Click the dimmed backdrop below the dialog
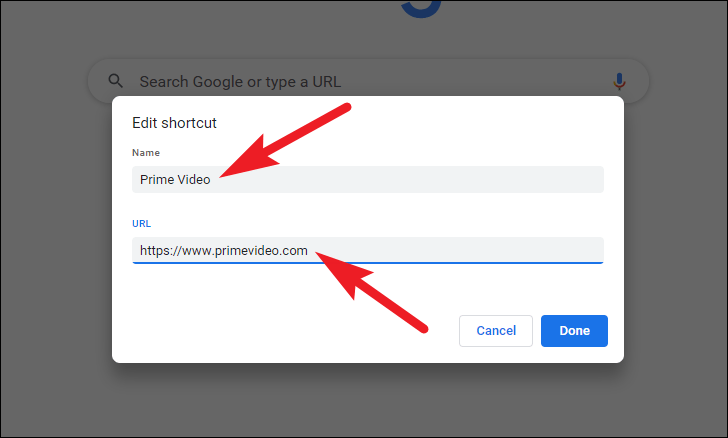 click(368, 399)
